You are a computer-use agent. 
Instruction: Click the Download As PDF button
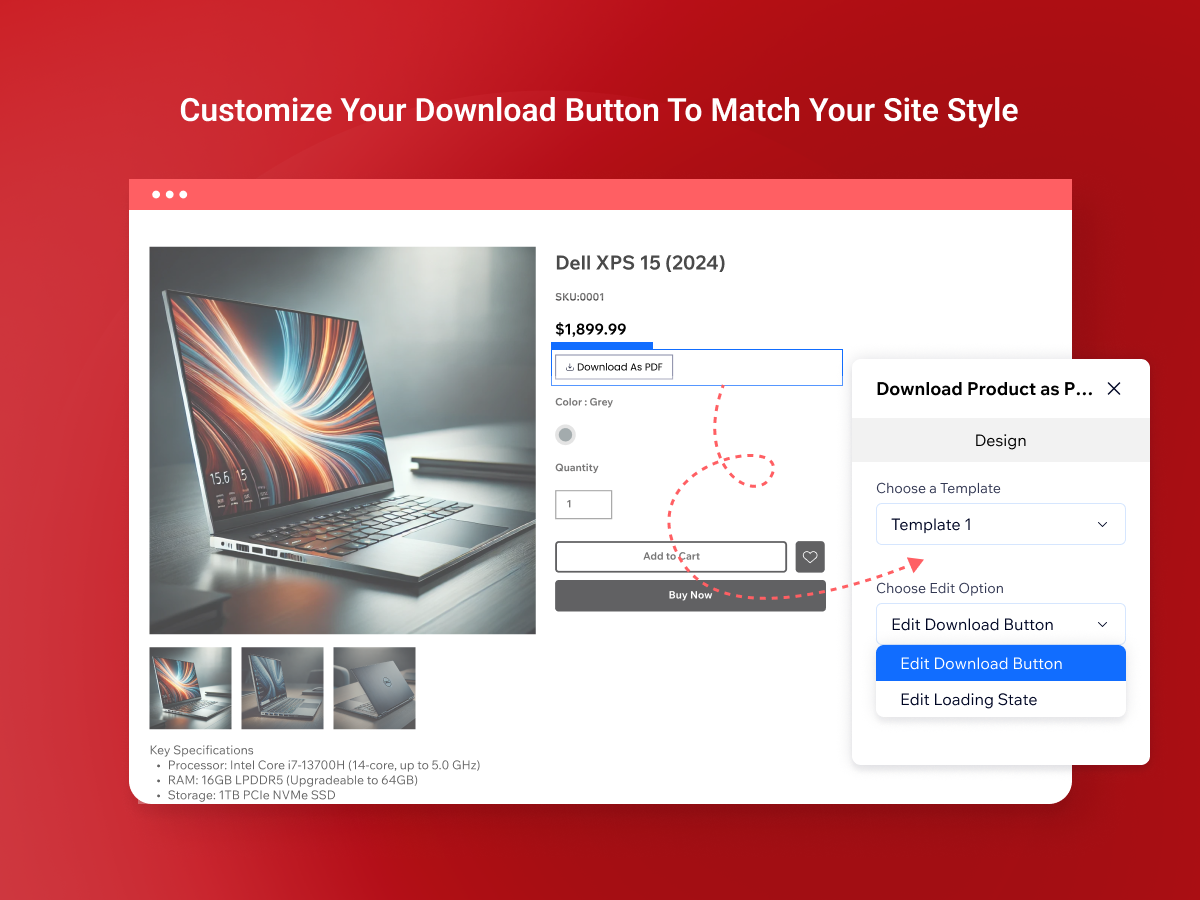[614, 367]
